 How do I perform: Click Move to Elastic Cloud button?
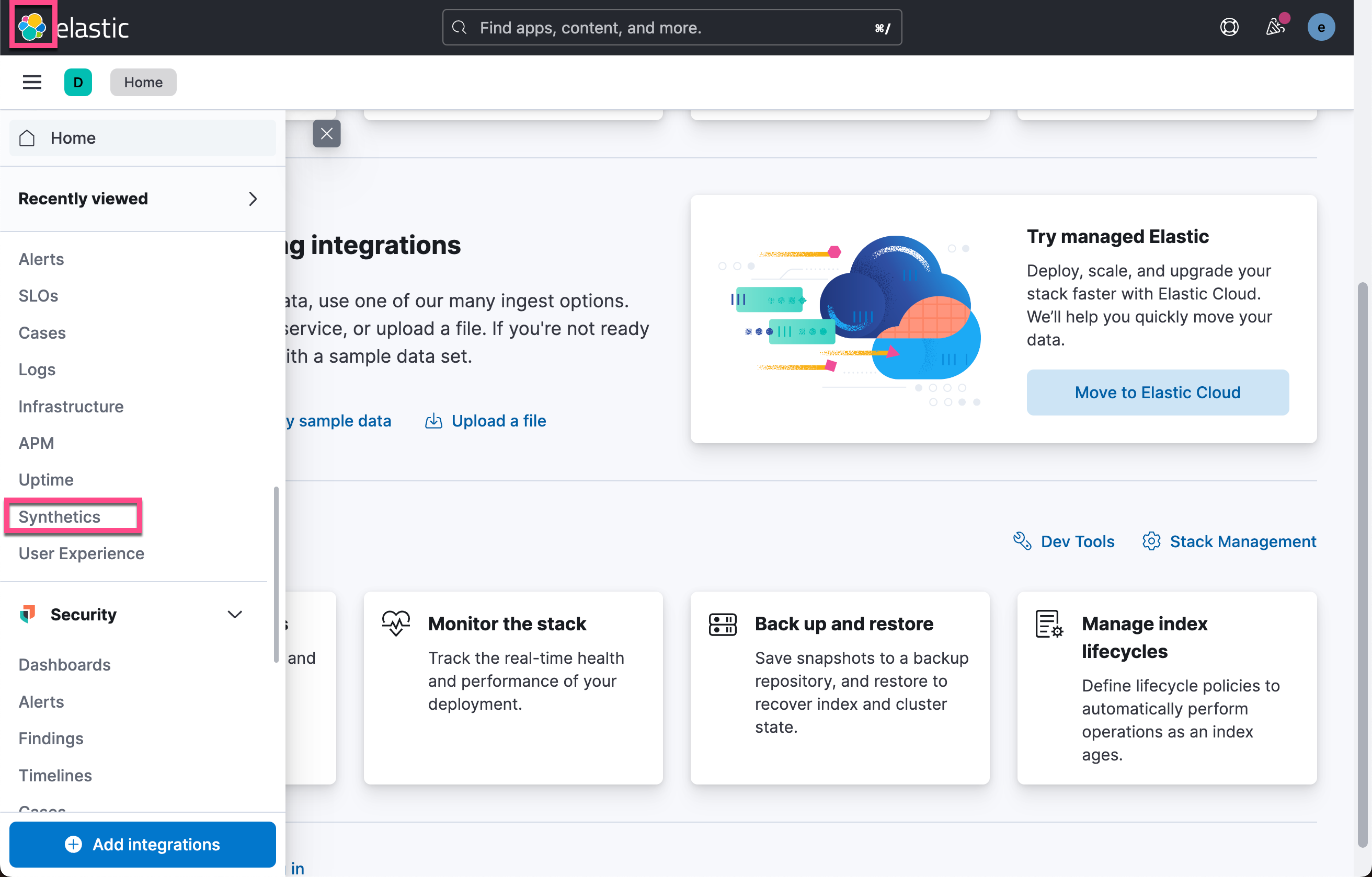(1157, 393)
